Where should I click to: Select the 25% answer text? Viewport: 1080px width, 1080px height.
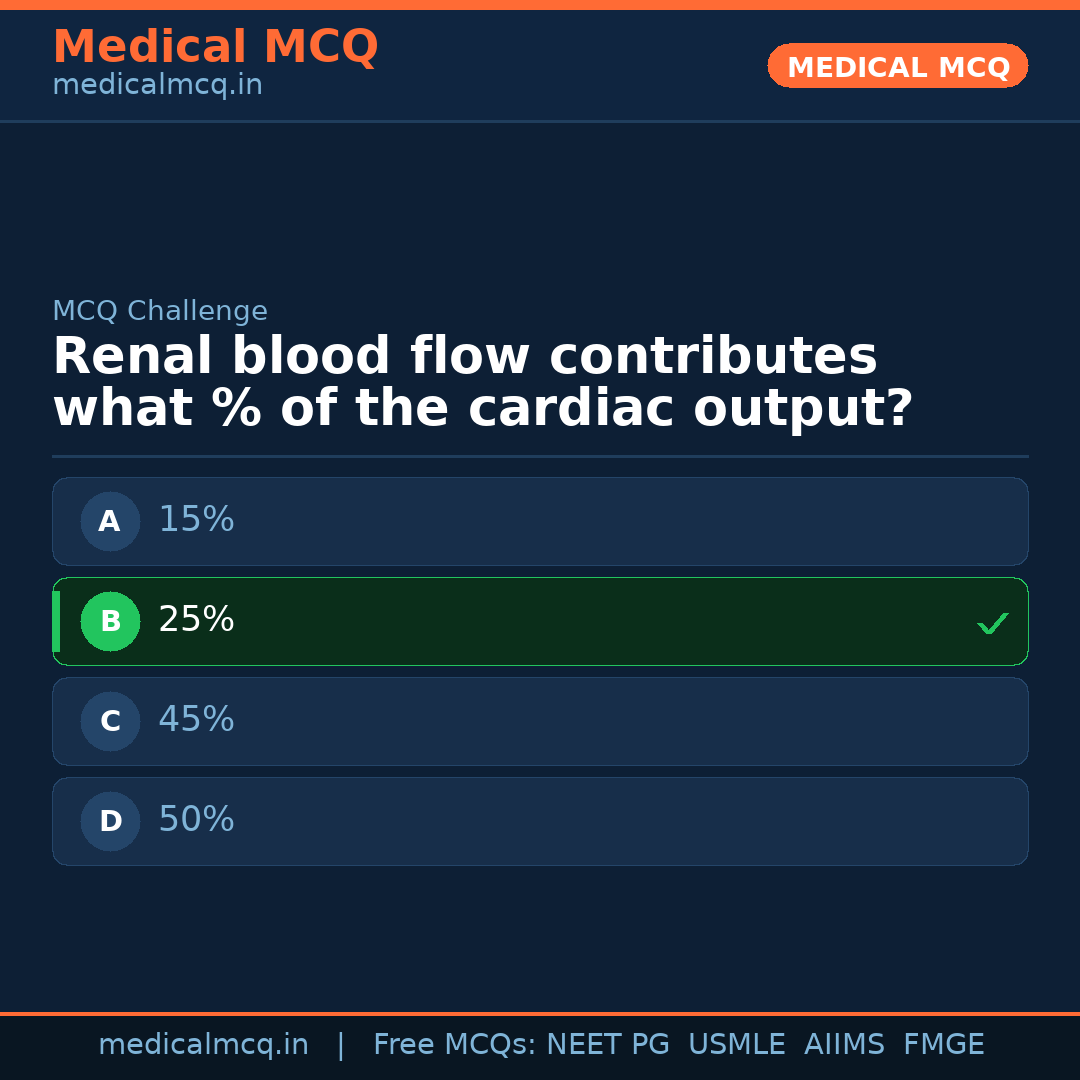196,620
